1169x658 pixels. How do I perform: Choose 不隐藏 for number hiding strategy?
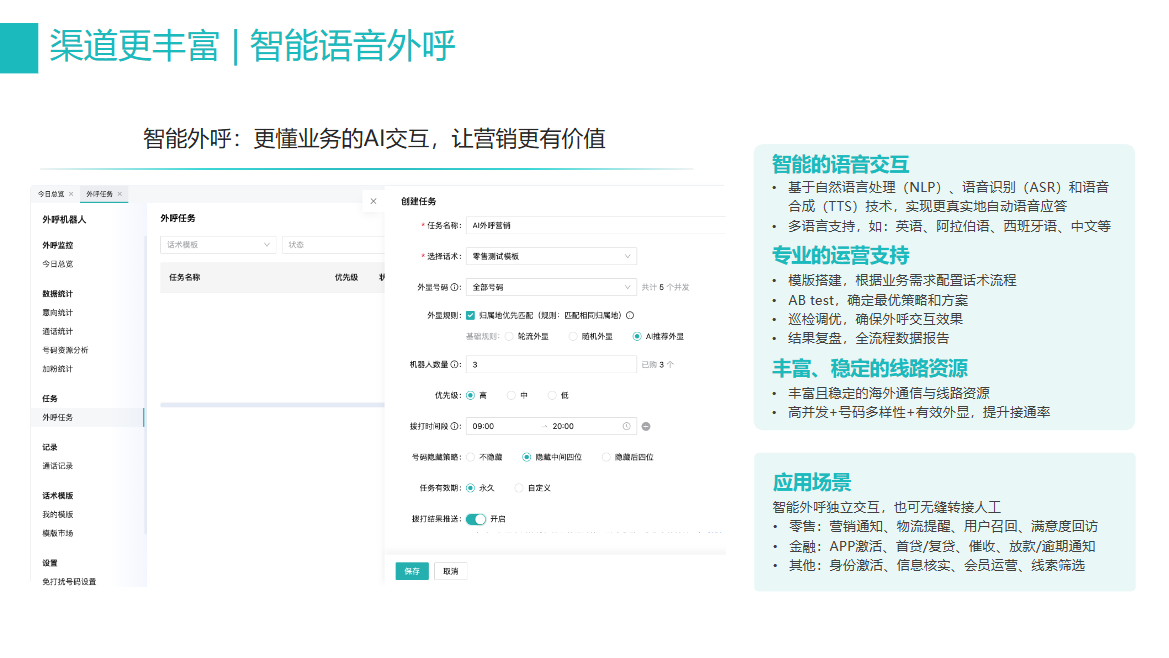click(470, 457)
